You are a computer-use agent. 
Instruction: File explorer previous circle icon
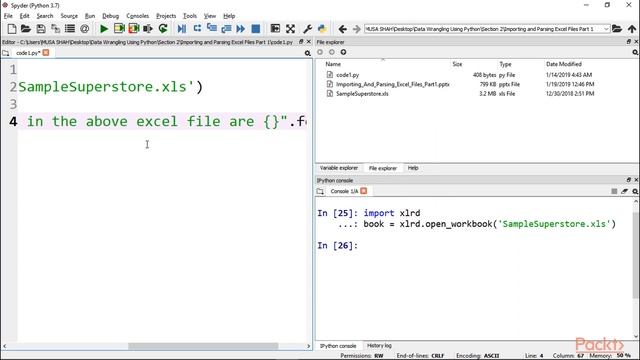pos(320,52)
